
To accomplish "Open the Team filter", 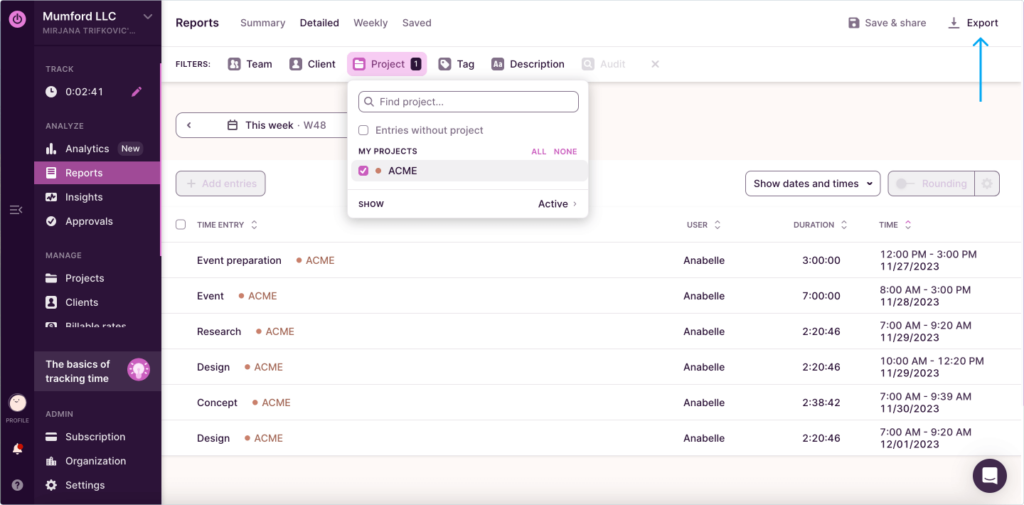I will pyautogui.click(x=250, y=64).
